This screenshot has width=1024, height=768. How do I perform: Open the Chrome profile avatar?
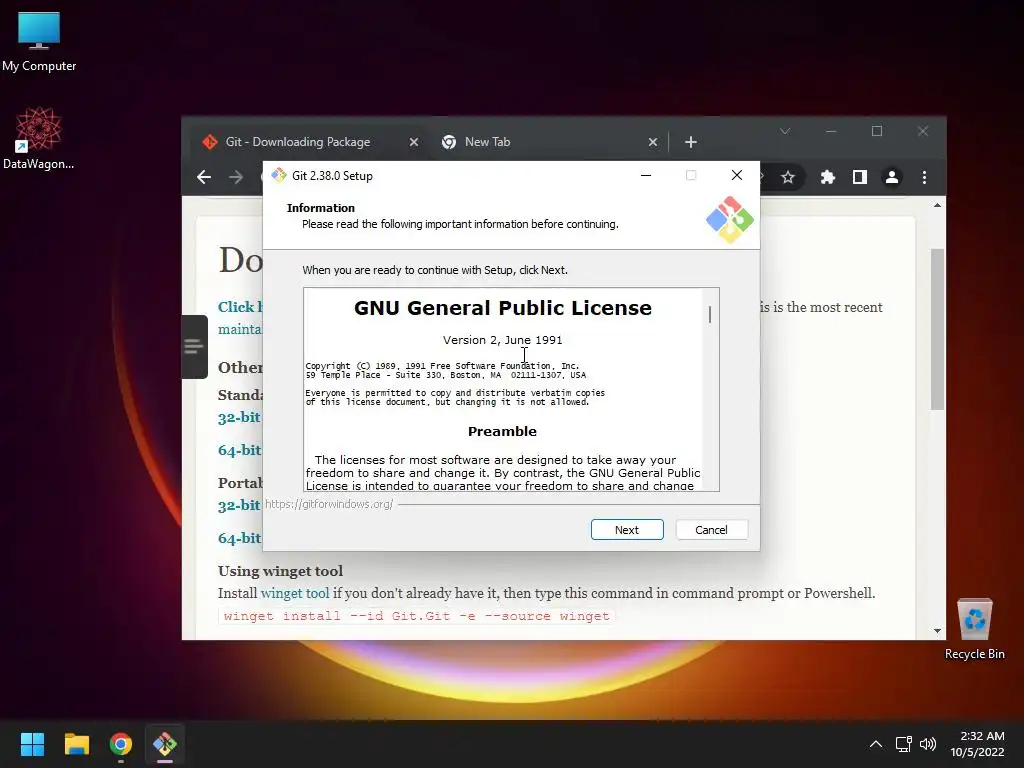891,177
